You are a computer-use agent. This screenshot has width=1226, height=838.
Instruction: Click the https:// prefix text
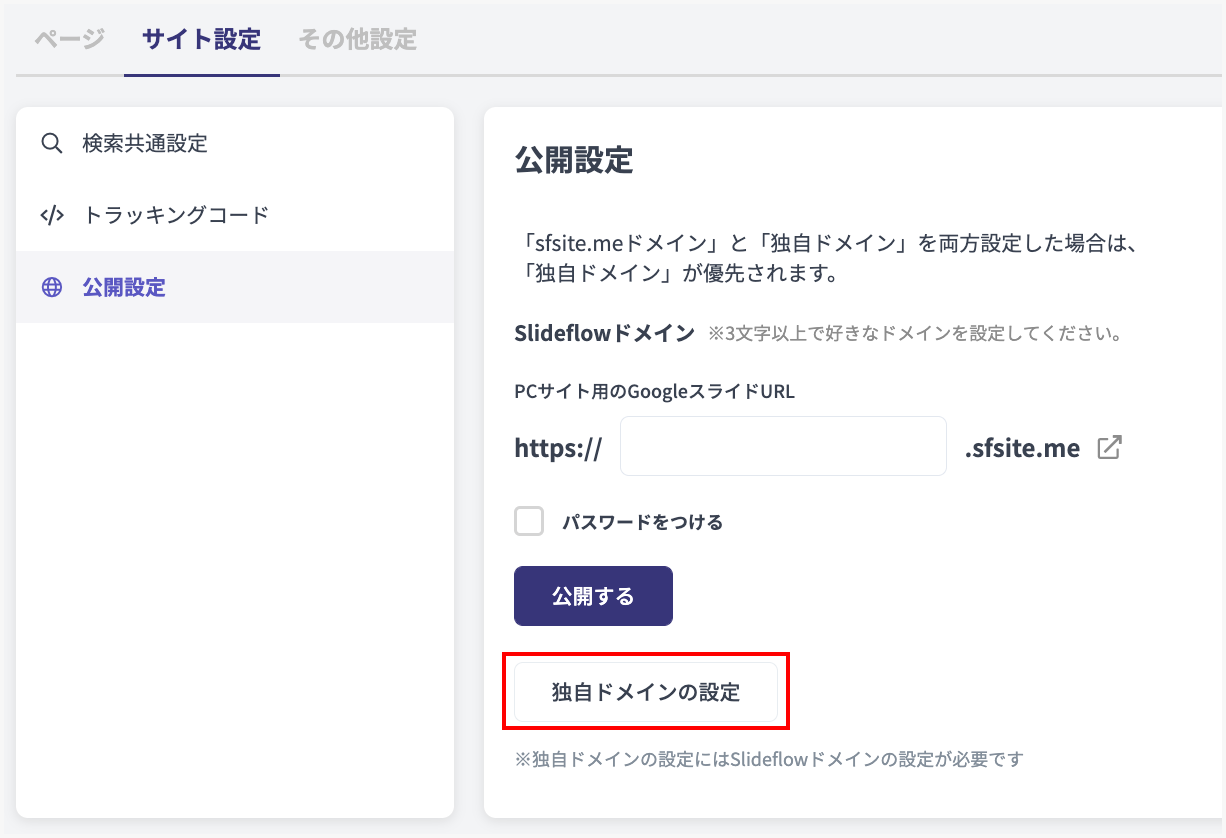[558, 448]
